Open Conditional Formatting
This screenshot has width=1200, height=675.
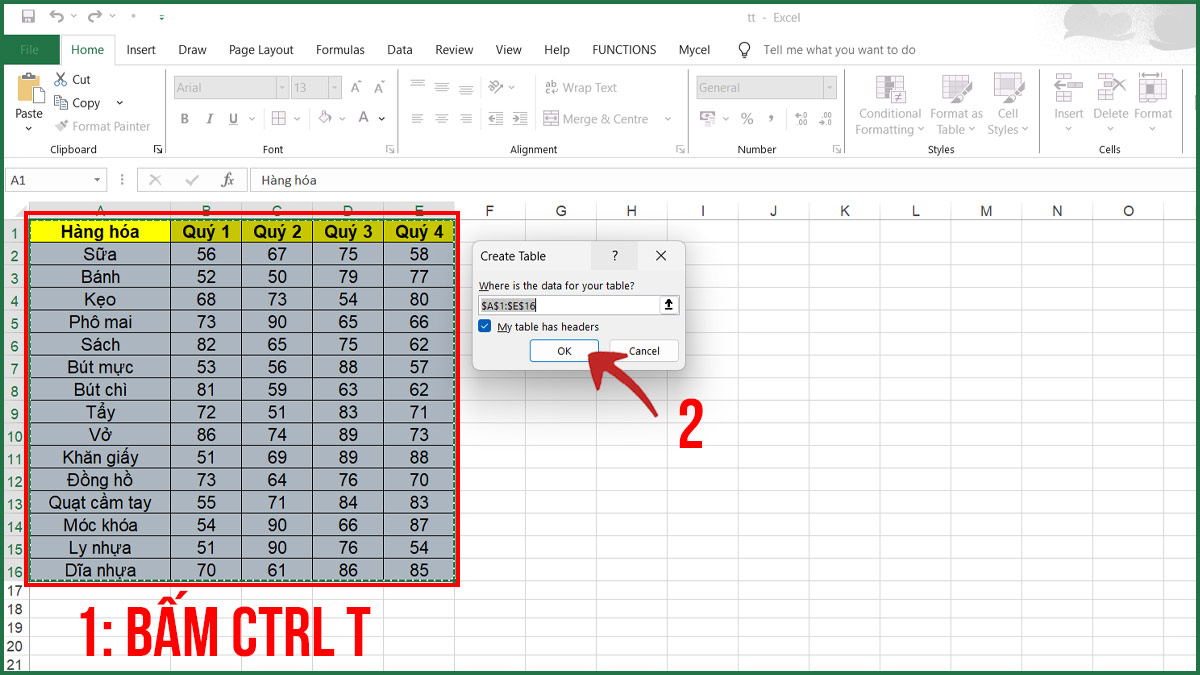coord(889,103)
